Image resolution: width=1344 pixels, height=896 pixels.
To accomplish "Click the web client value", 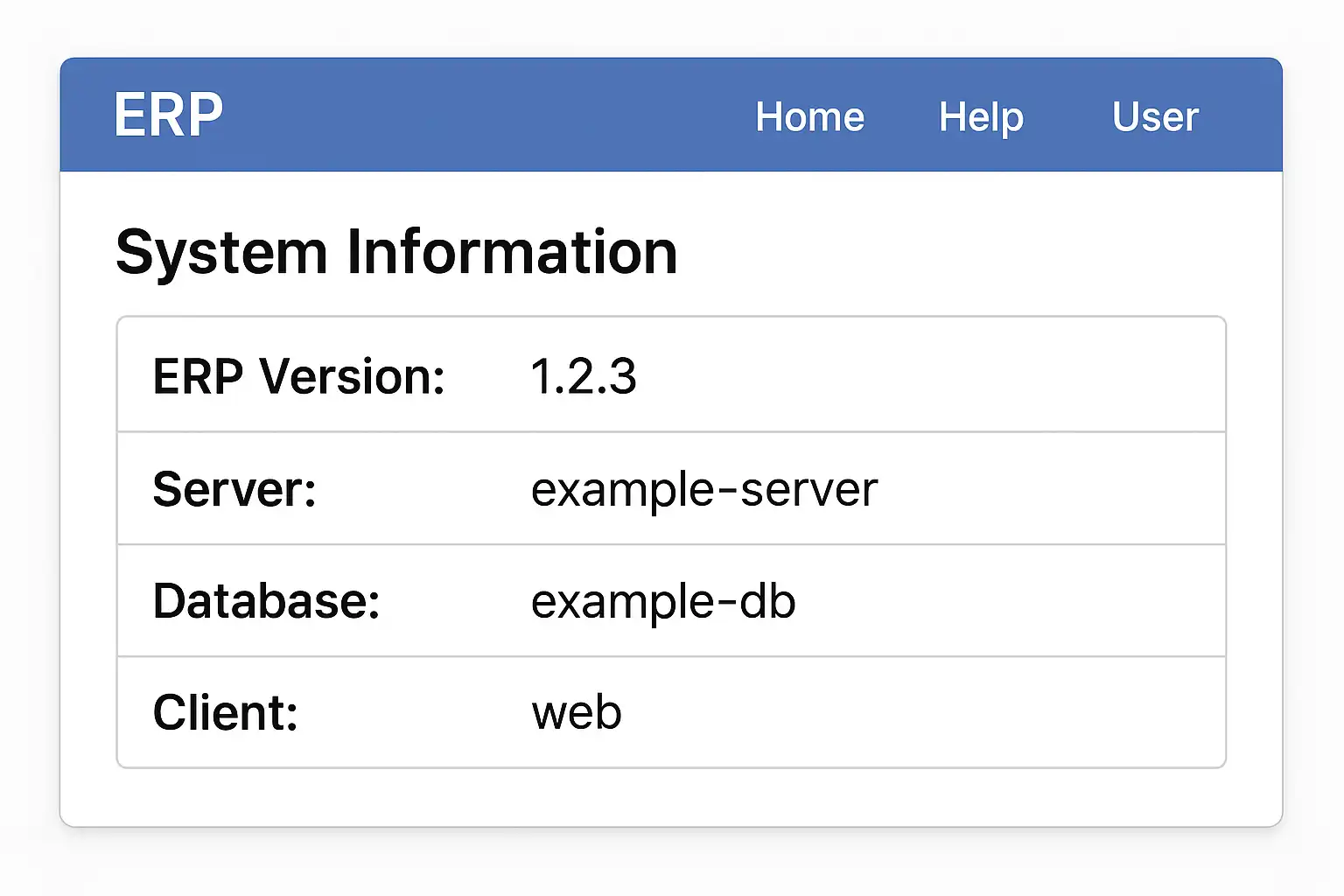I will [577, 712].
